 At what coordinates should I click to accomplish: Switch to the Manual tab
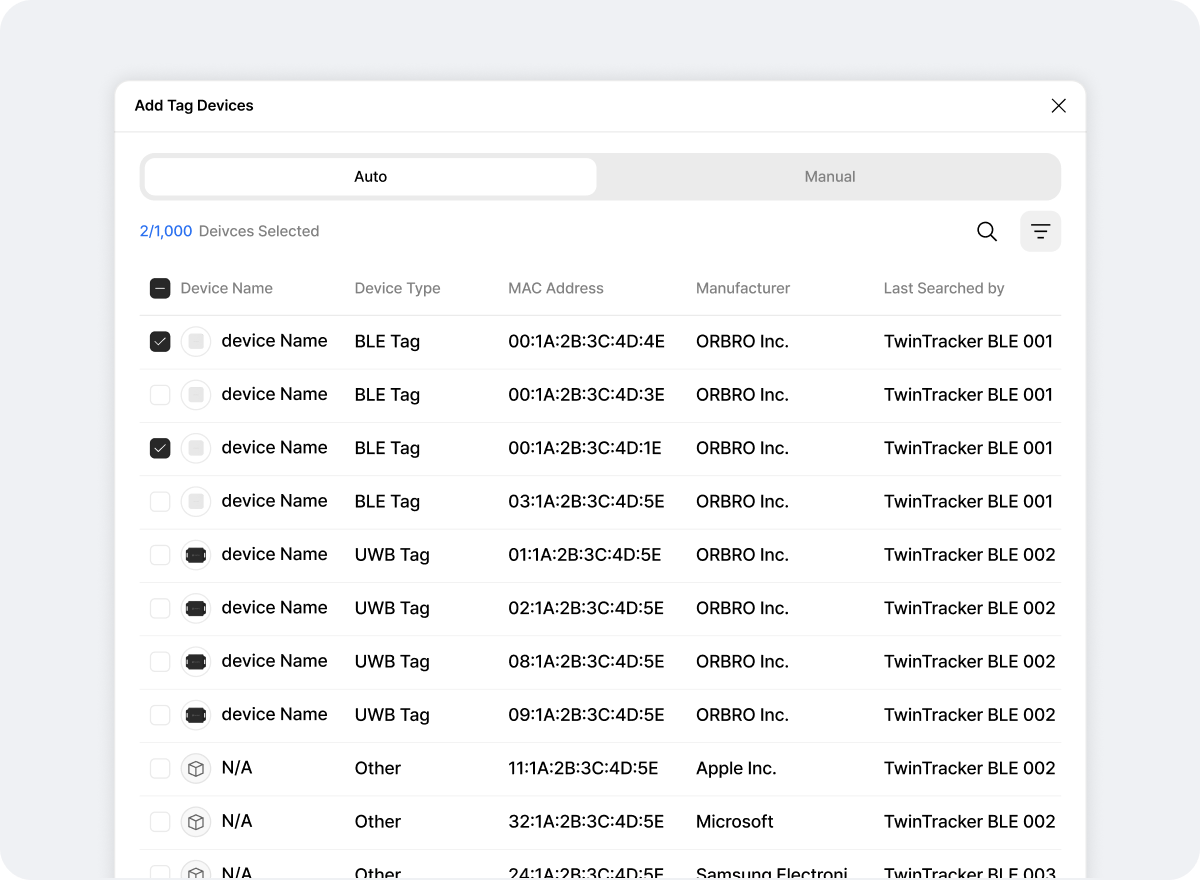click(x=829, y=177)
